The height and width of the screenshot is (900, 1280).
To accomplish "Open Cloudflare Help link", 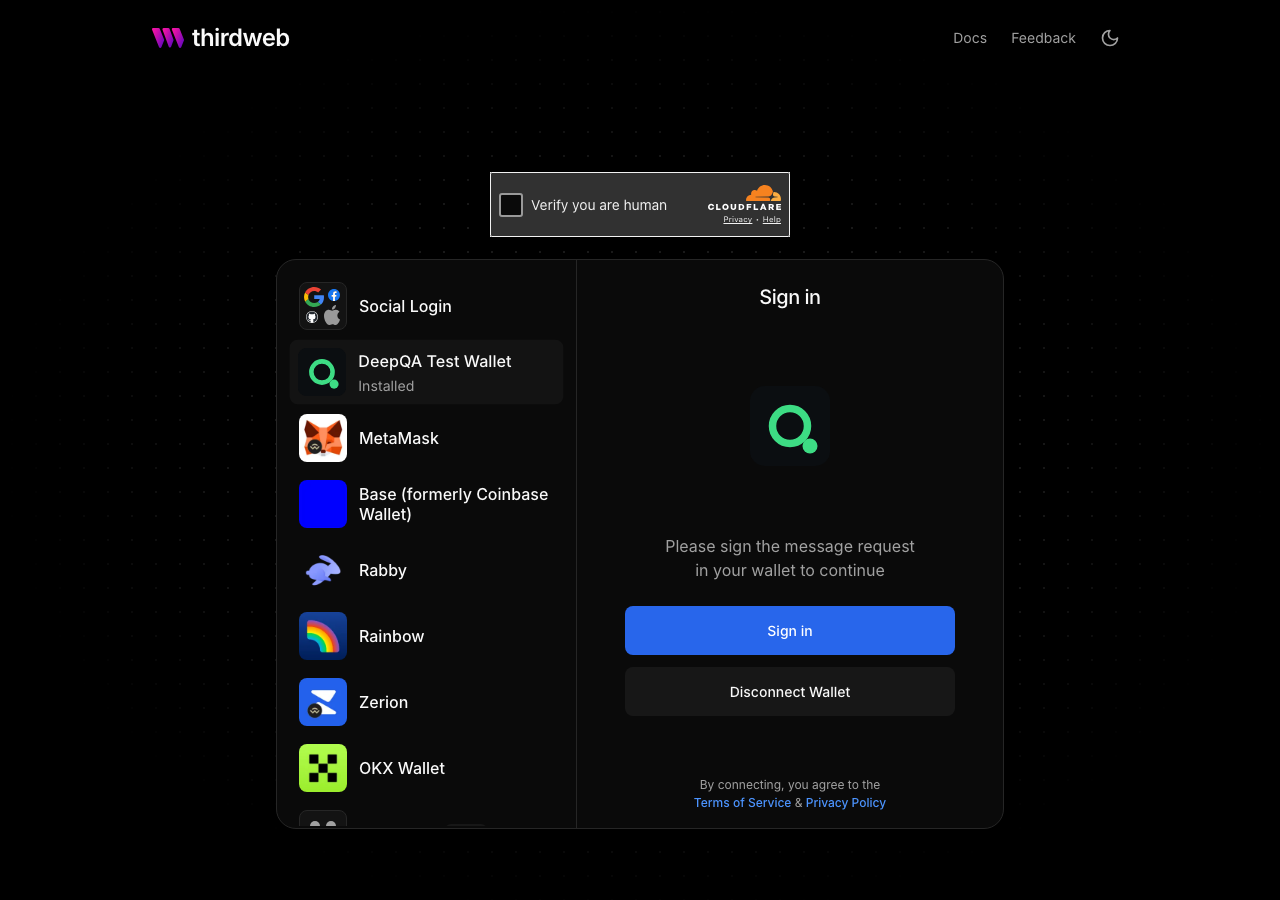I will (772, 219).
